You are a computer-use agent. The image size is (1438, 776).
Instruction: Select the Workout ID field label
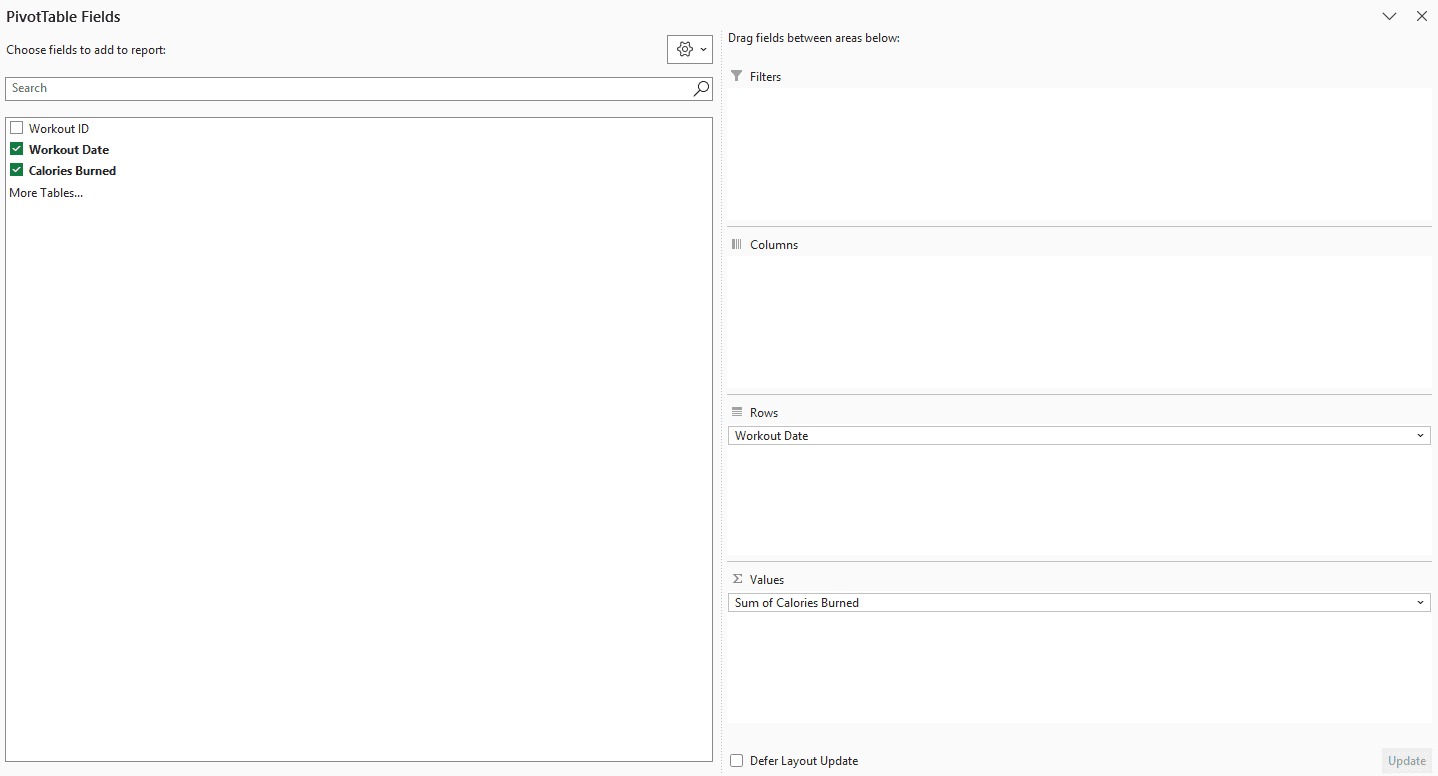pos(59,129)
